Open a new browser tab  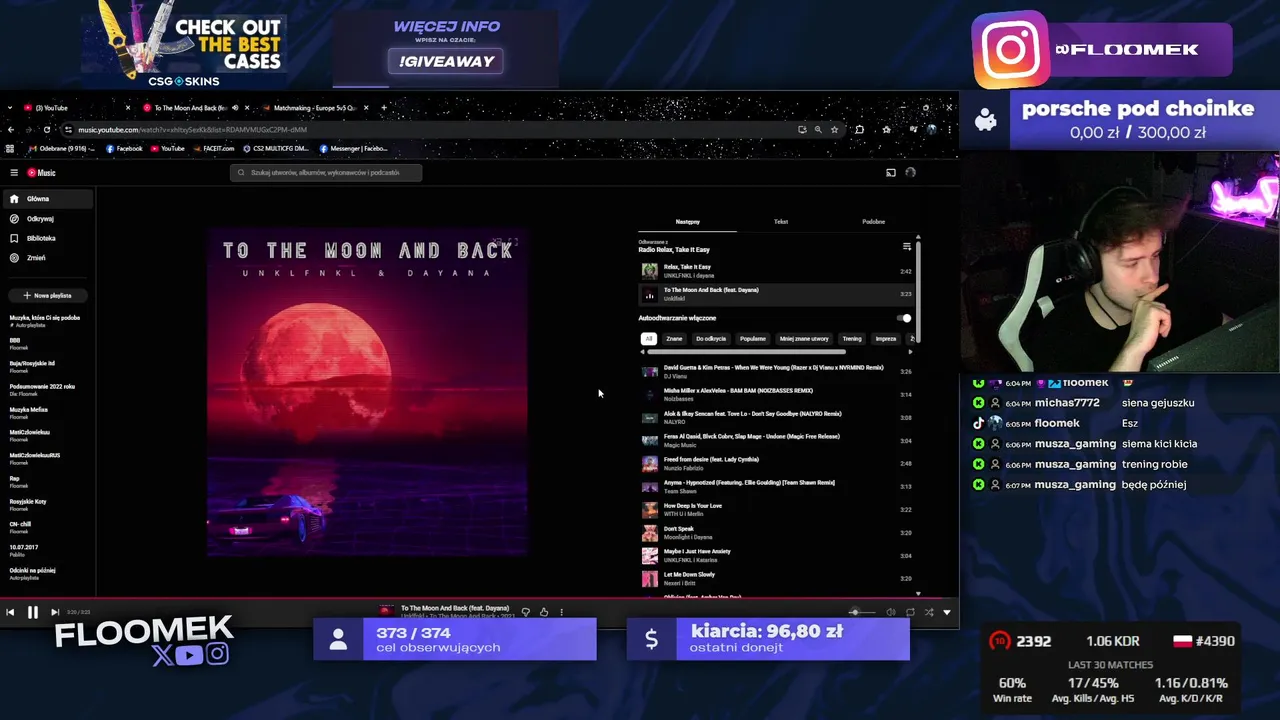pyautogui.click(x=384, y=108)
